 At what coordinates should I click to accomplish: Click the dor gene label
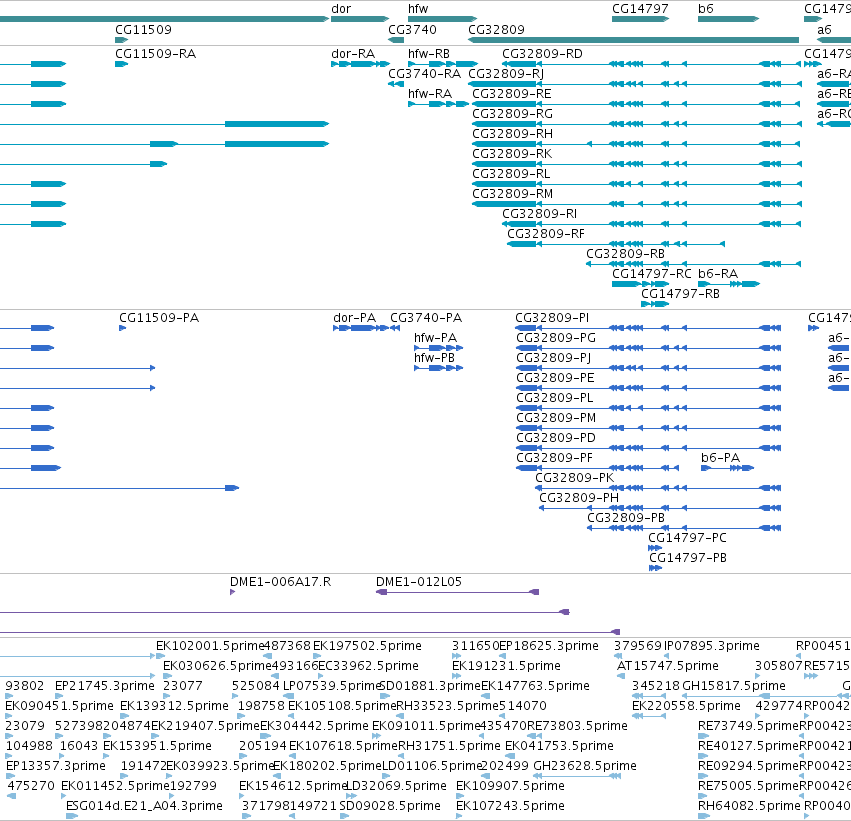coord(341,9)
